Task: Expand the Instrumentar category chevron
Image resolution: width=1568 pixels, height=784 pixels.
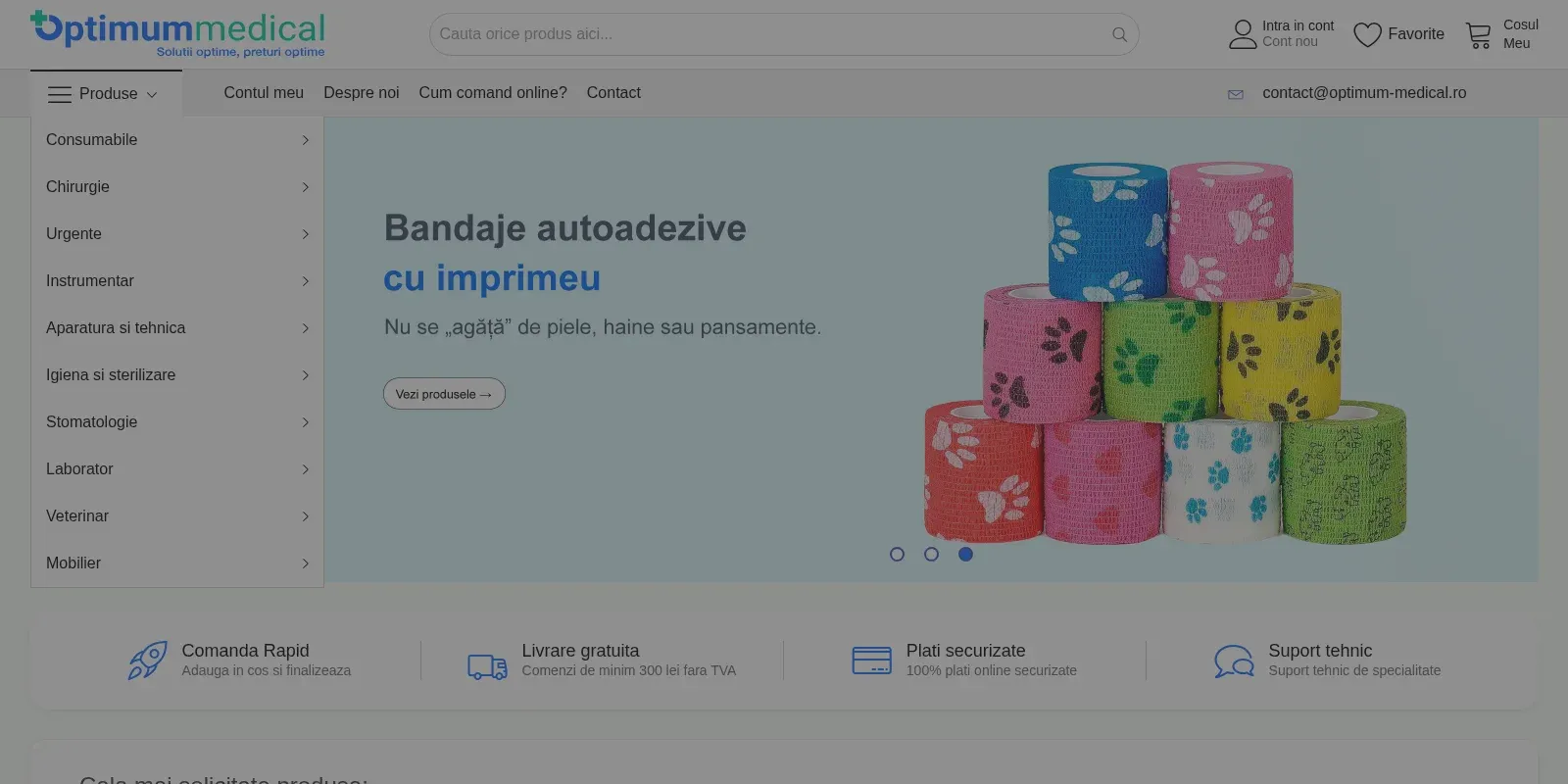Action: pyautogui.click(x=305, y=281)
